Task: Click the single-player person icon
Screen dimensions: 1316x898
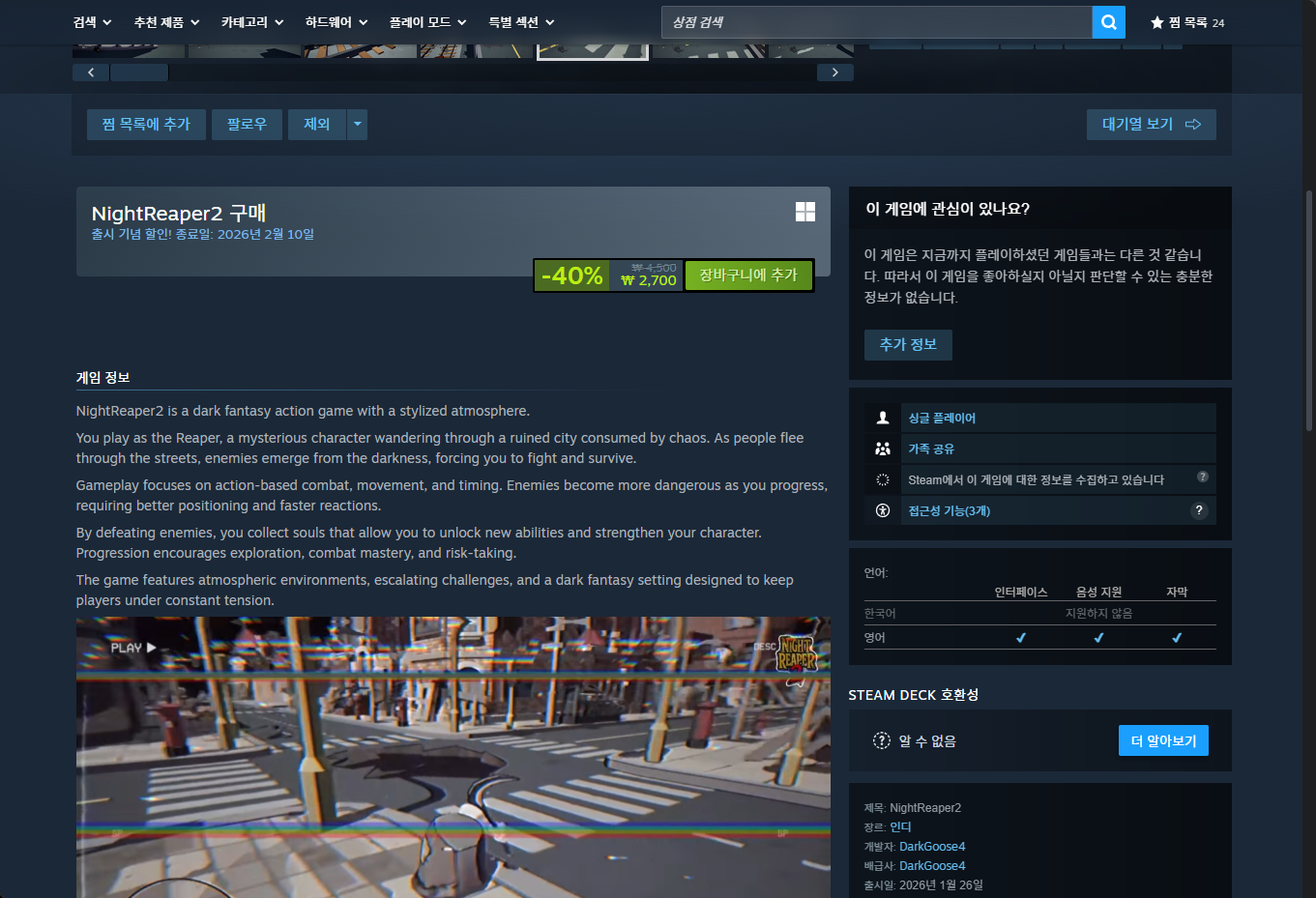Action: click(x=883, y=418)
